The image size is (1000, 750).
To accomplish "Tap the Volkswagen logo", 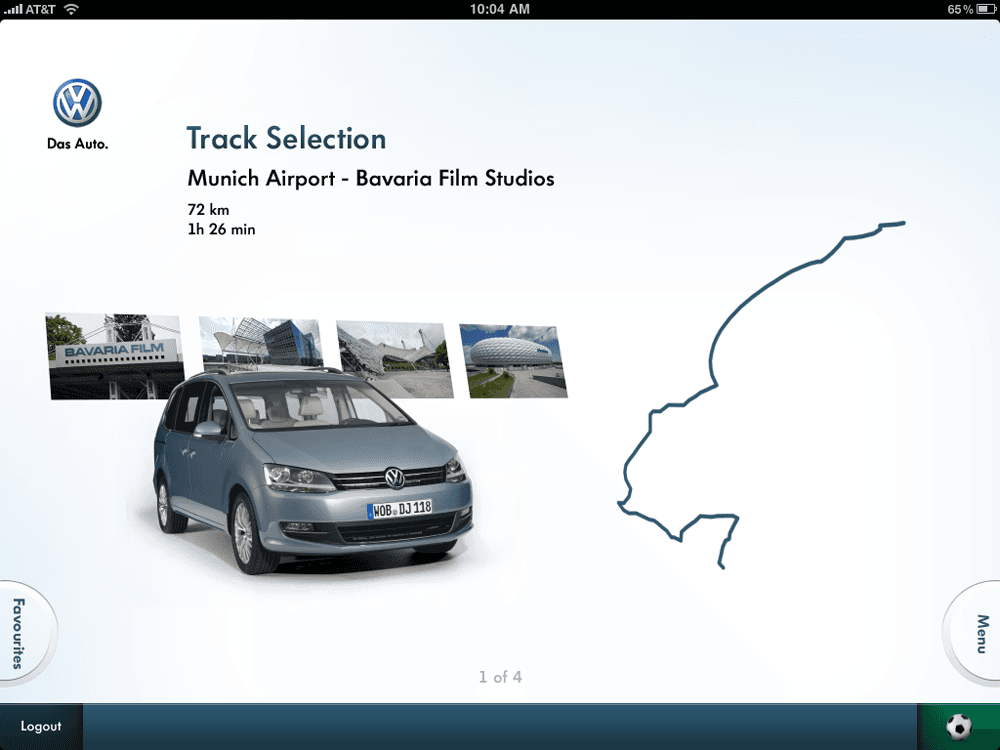I will click(77, 103).
